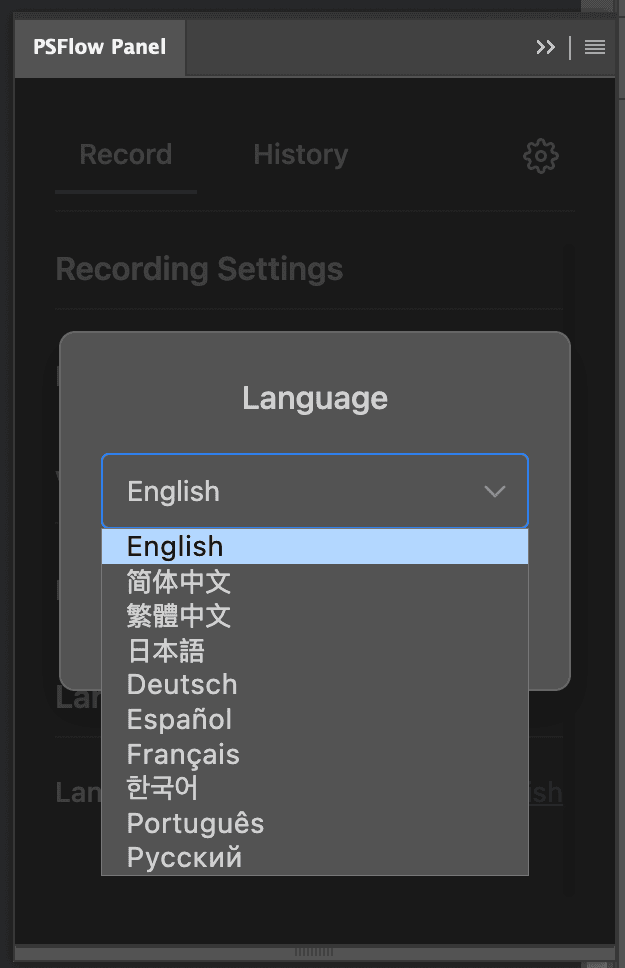Click the Language dropdown chevron arrow
Screen dimensions: 625x968
pos(494,491)
